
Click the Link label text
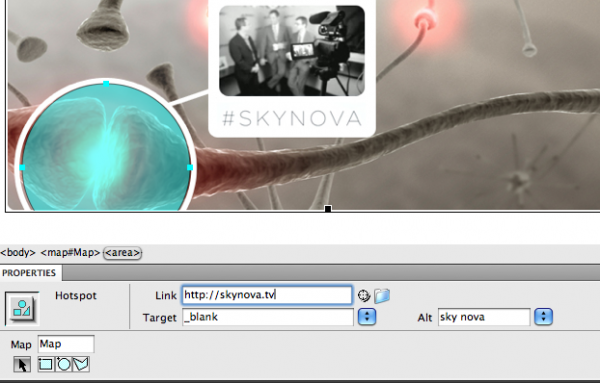click(166, 295)
